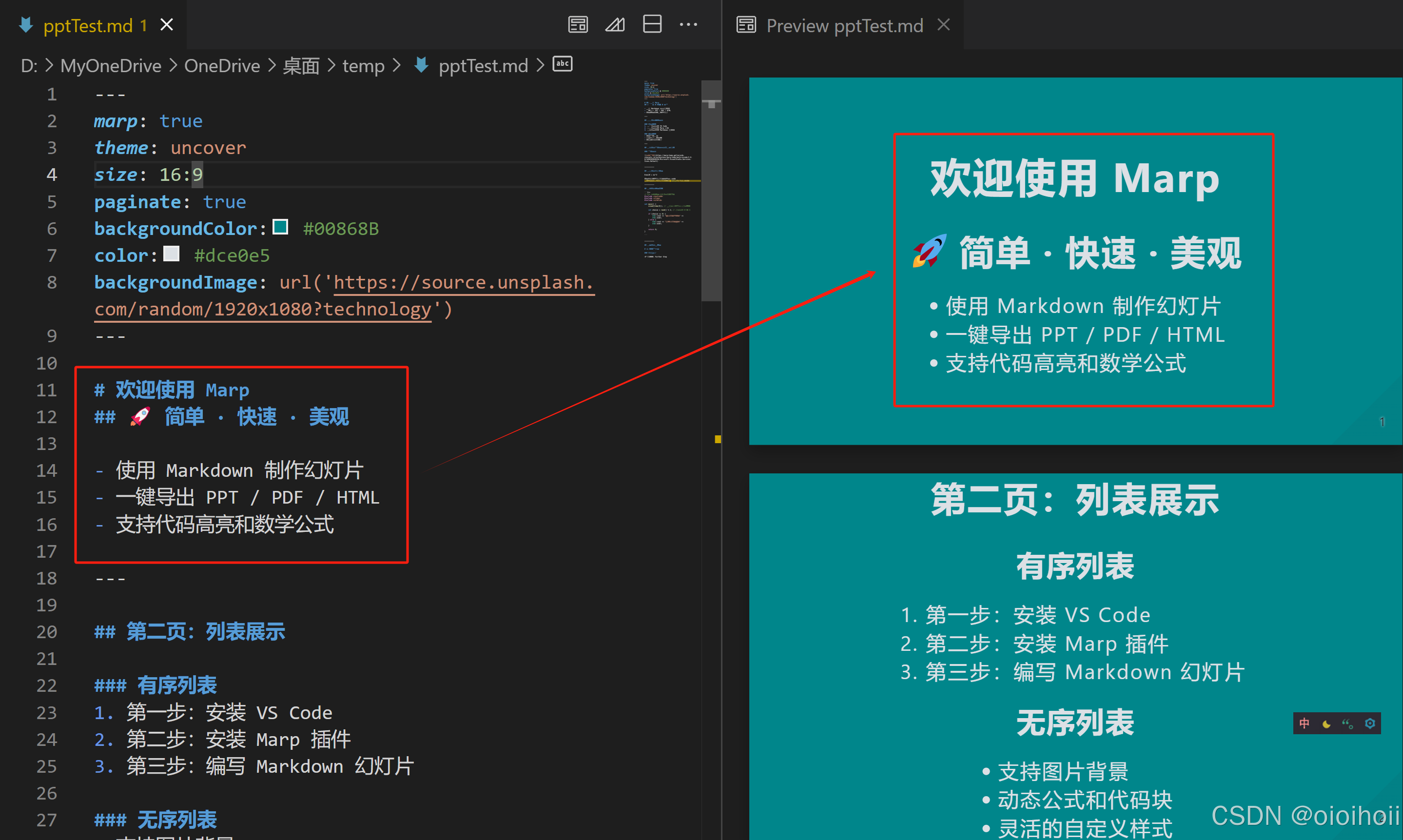Open preview settings via gear icon
1403x840 pixels.
pyautogui.click(x=1370, y=723)
